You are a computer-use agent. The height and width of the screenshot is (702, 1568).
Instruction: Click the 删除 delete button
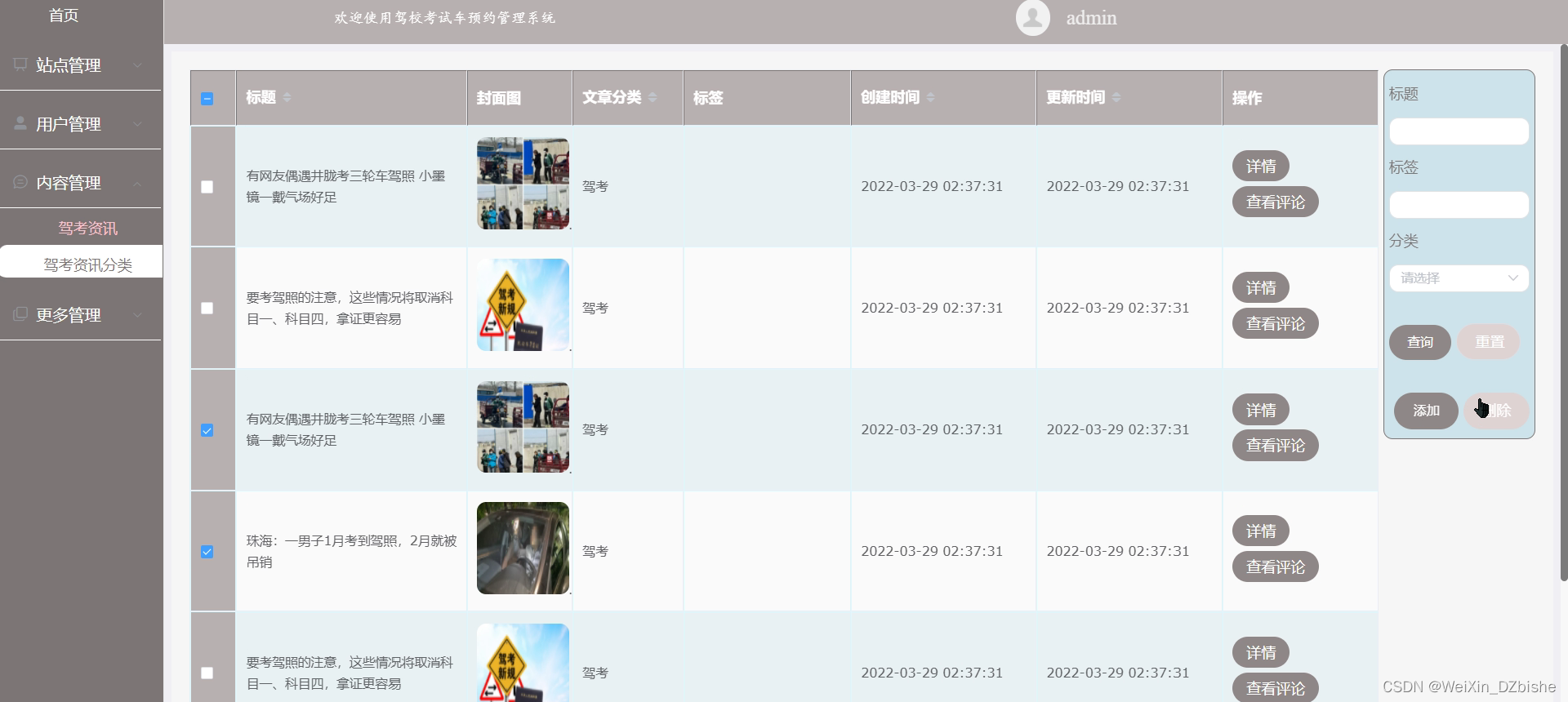[1496, 411]
